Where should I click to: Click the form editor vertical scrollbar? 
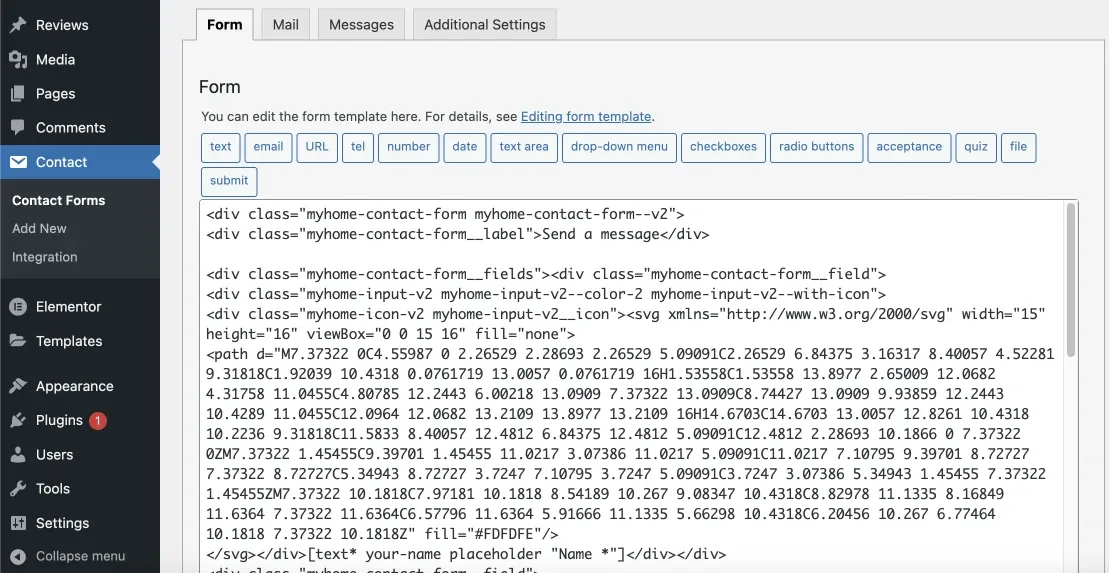1071,280
